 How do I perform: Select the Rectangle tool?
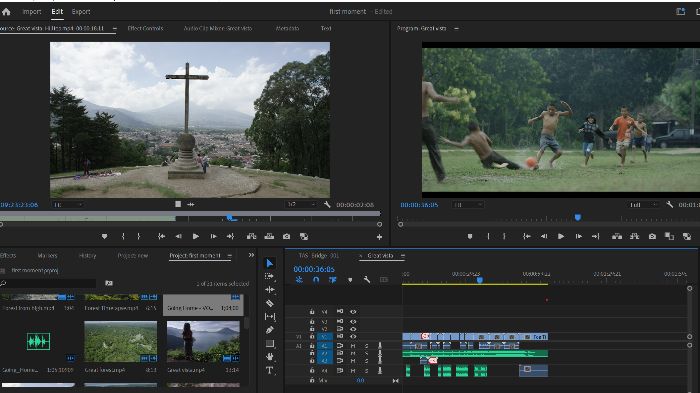pyautogui.click(x=270, y=343)
